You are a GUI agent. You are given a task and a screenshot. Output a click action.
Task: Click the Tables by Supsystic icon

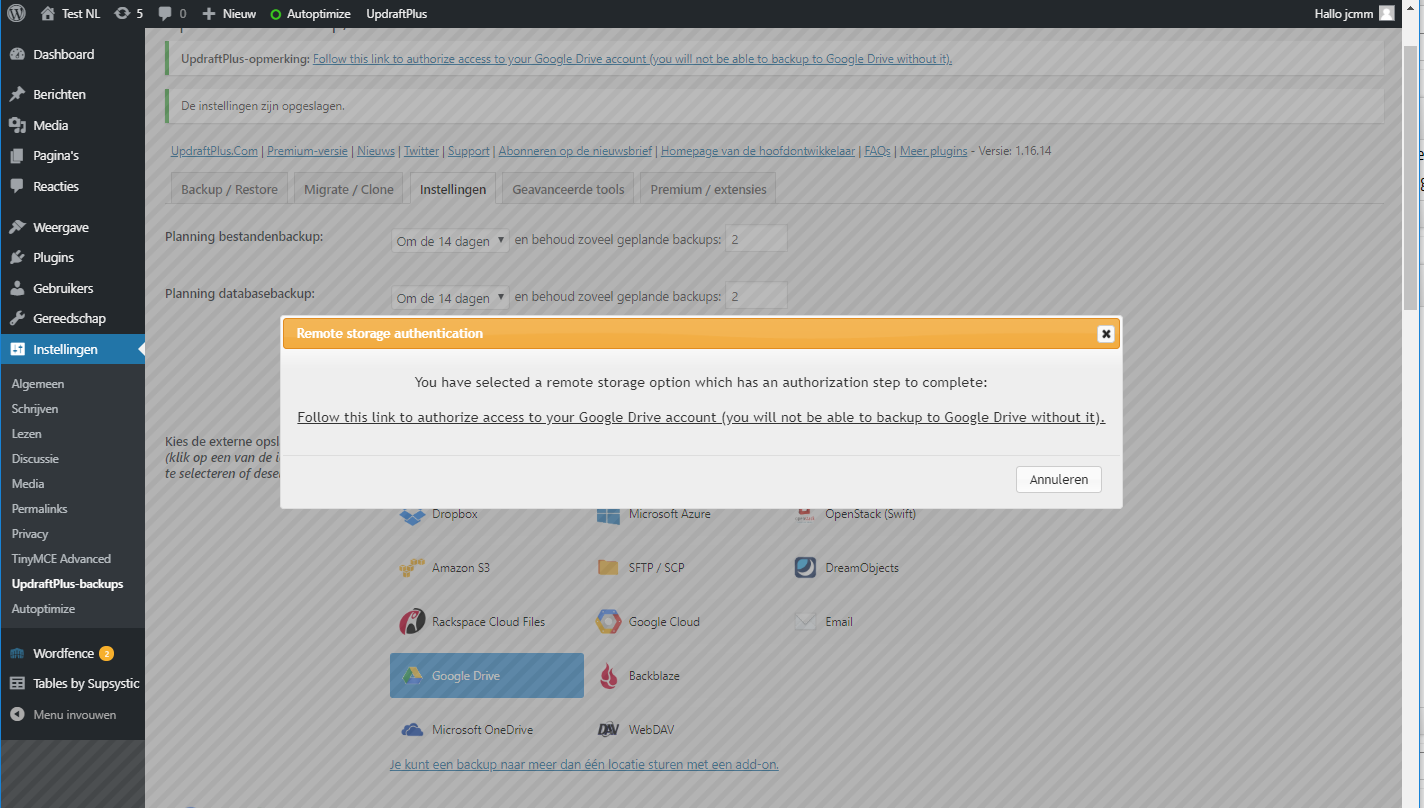[x=17, y=684]
